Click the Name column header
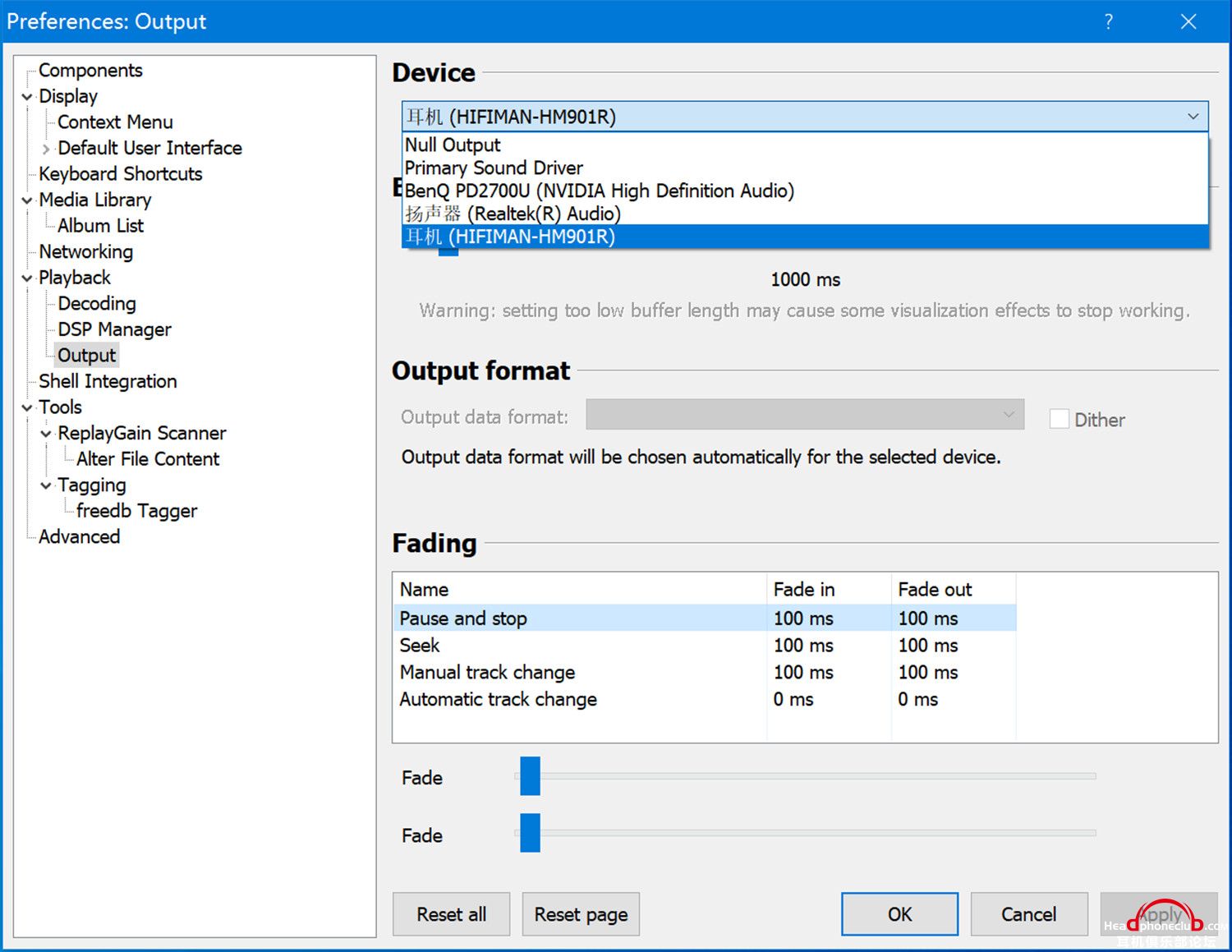Screen dimensions: 1232x952 pos(580,589)
